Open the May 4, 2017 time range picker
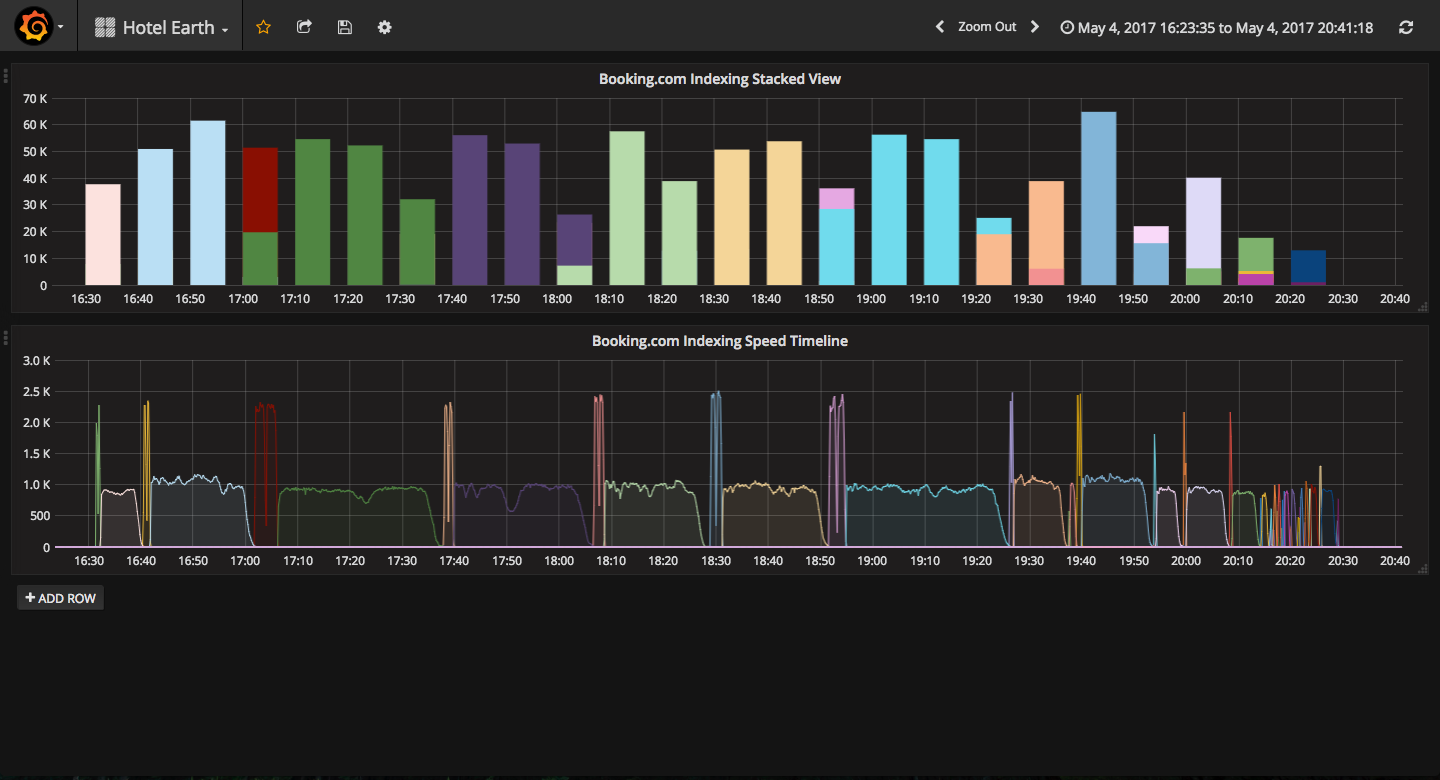The width and height of the screenshot is (1440, 780). point(1217,28)
